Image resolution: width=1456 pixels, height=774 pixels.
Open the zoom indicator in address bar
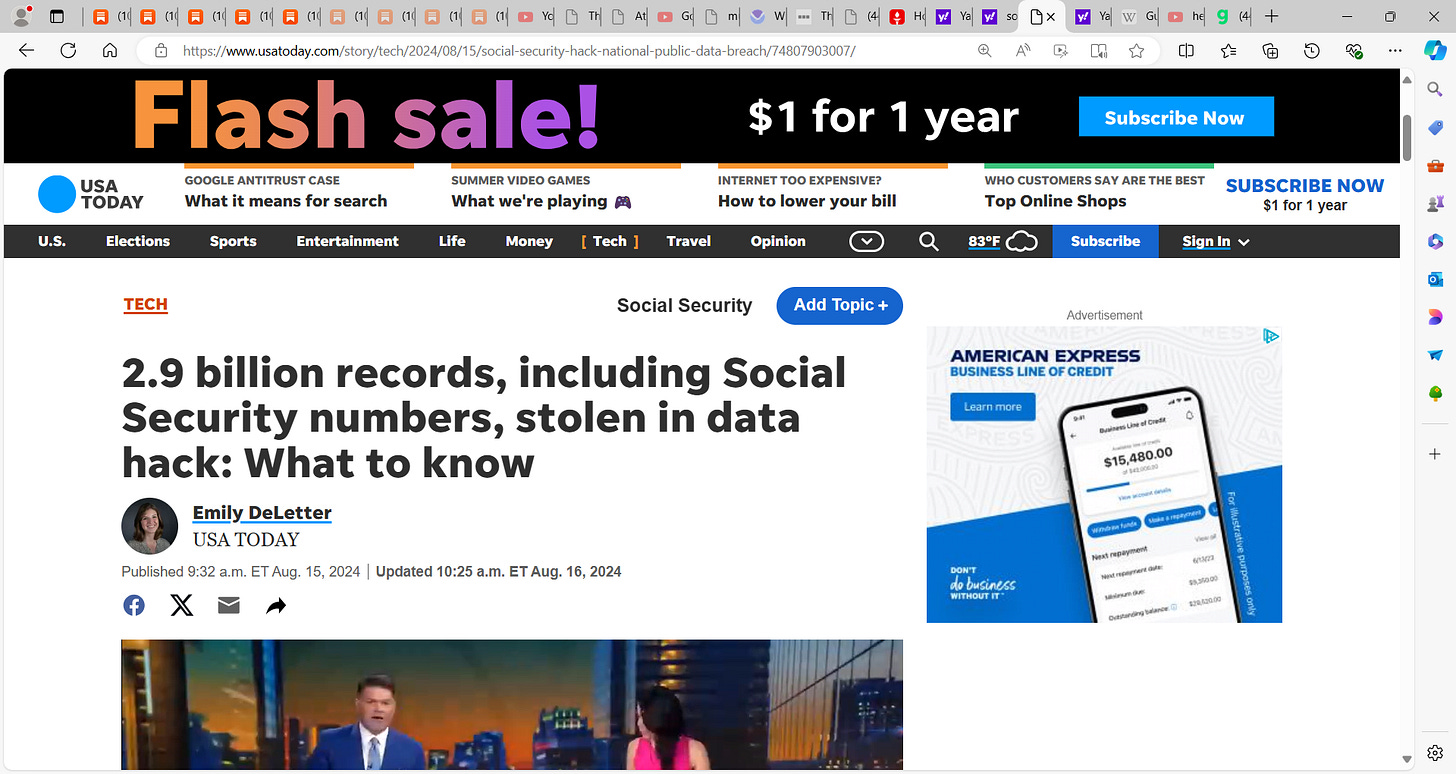pos(985,51)
